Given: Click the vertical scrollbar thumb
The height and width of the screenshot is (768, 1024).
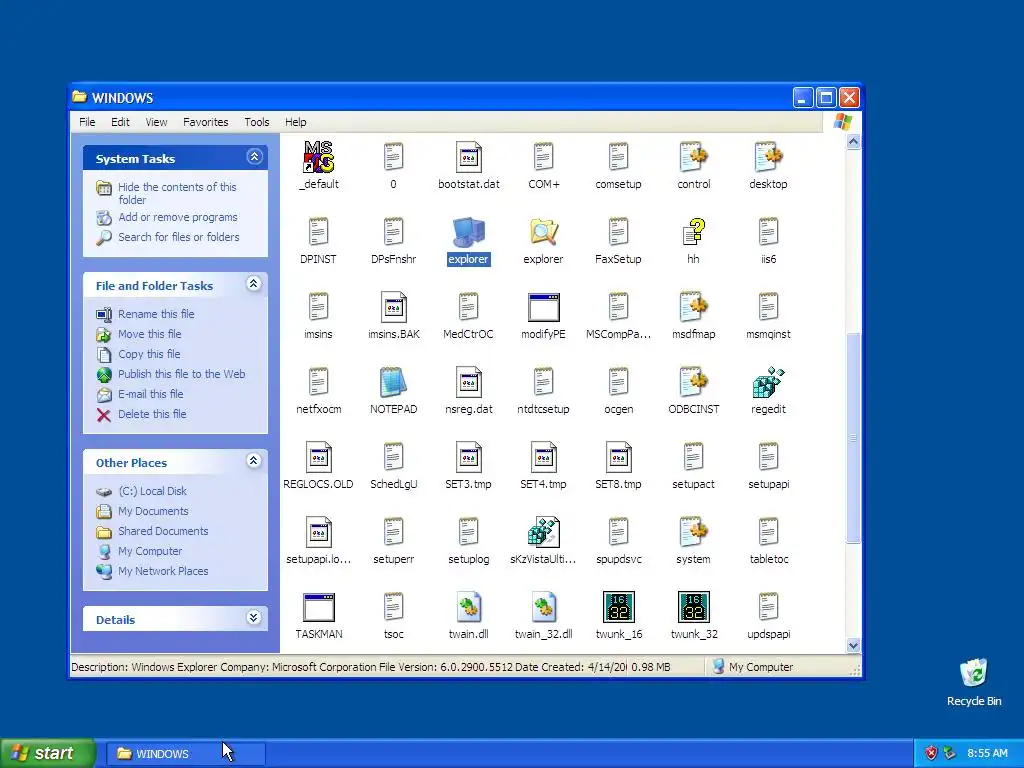Looking at the screenshot, I should click(853, 438).
